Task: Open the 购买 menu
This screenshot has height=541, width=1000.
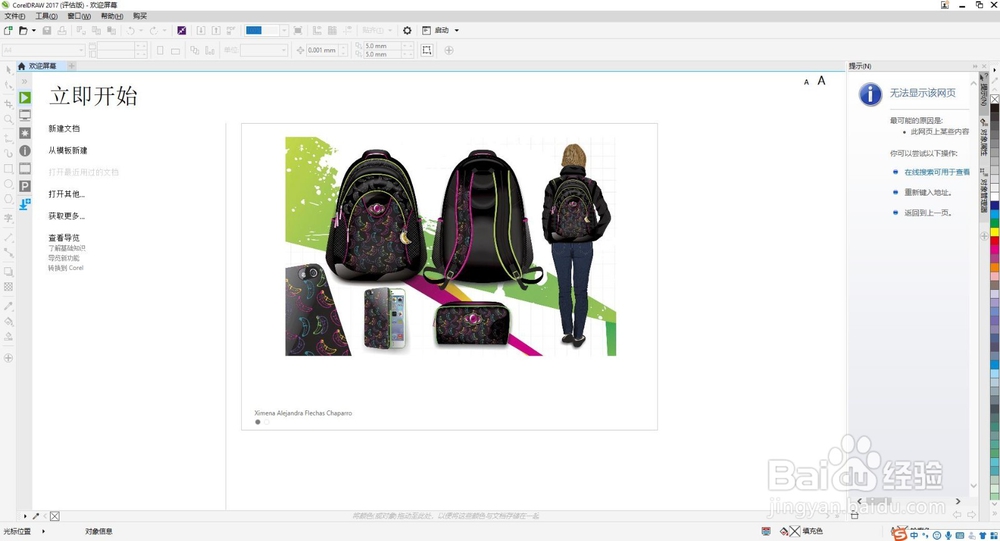Action: [x=140, y=16]
